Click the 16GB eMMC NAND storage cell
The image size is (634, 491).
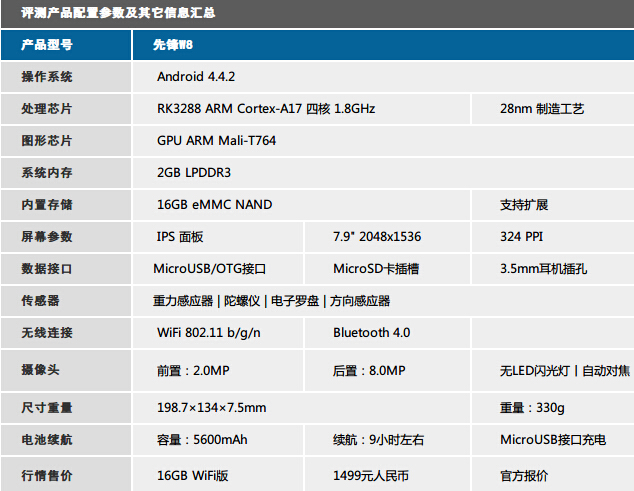(x=214, y=205)
